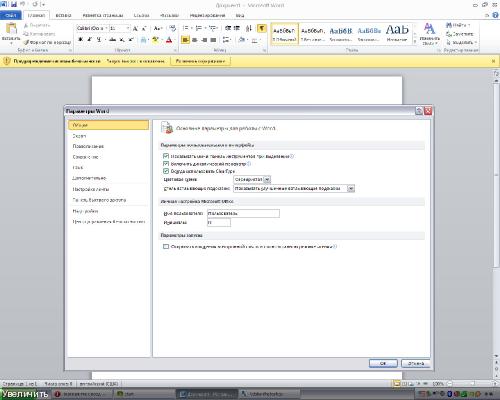Click Grow Font icon

pyautogui.click(x=135, y=29)
